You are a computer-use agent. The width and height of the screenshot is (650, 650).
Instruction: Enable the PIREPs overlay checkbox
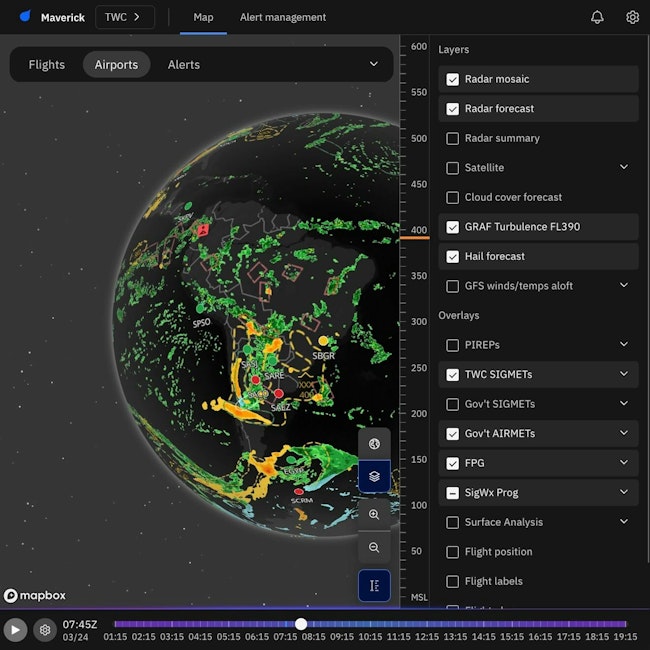[452, 345]
